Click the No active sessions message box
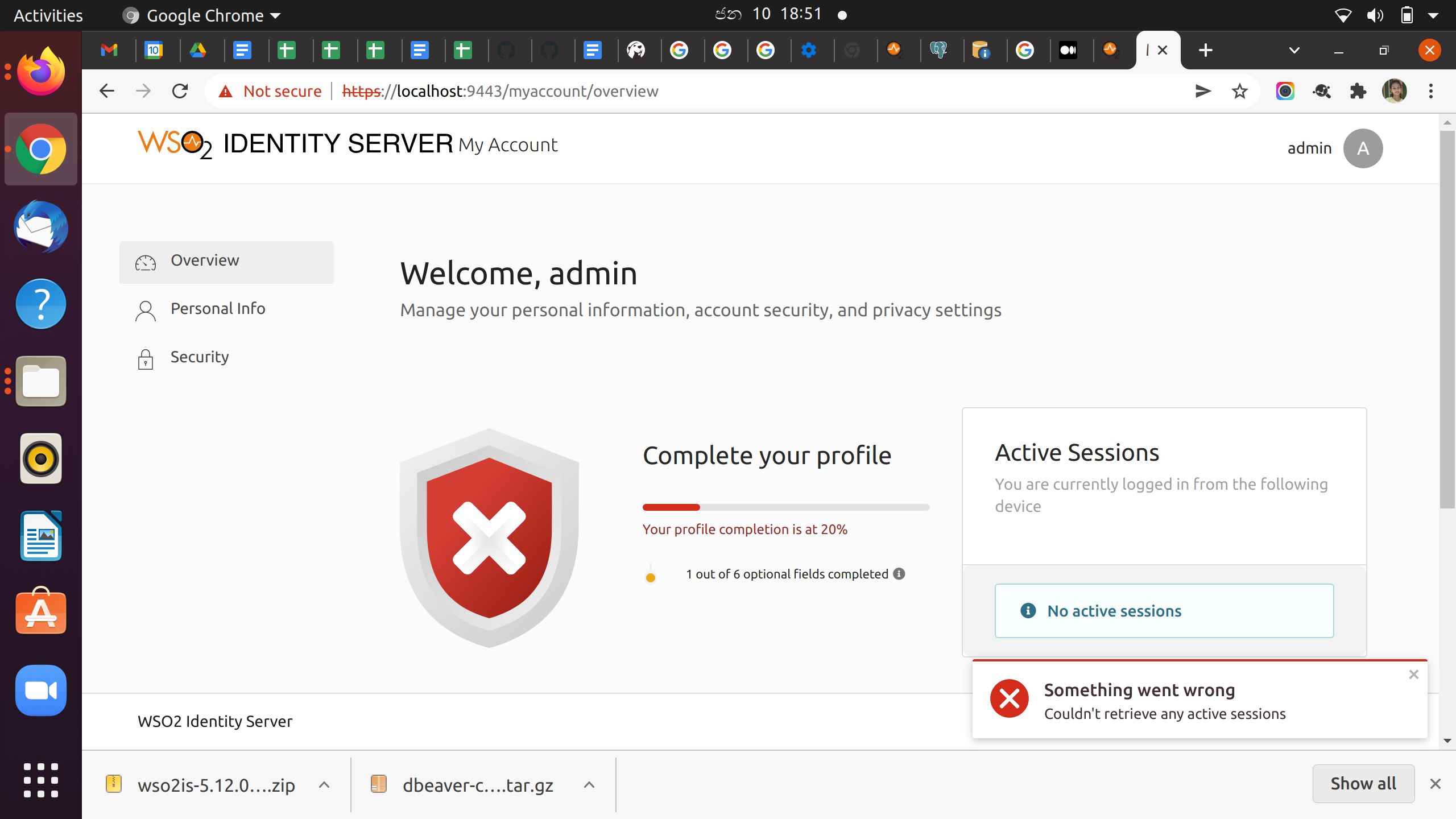The width and height of the screenshot is (1456, 819). [x=1164, y=611]
